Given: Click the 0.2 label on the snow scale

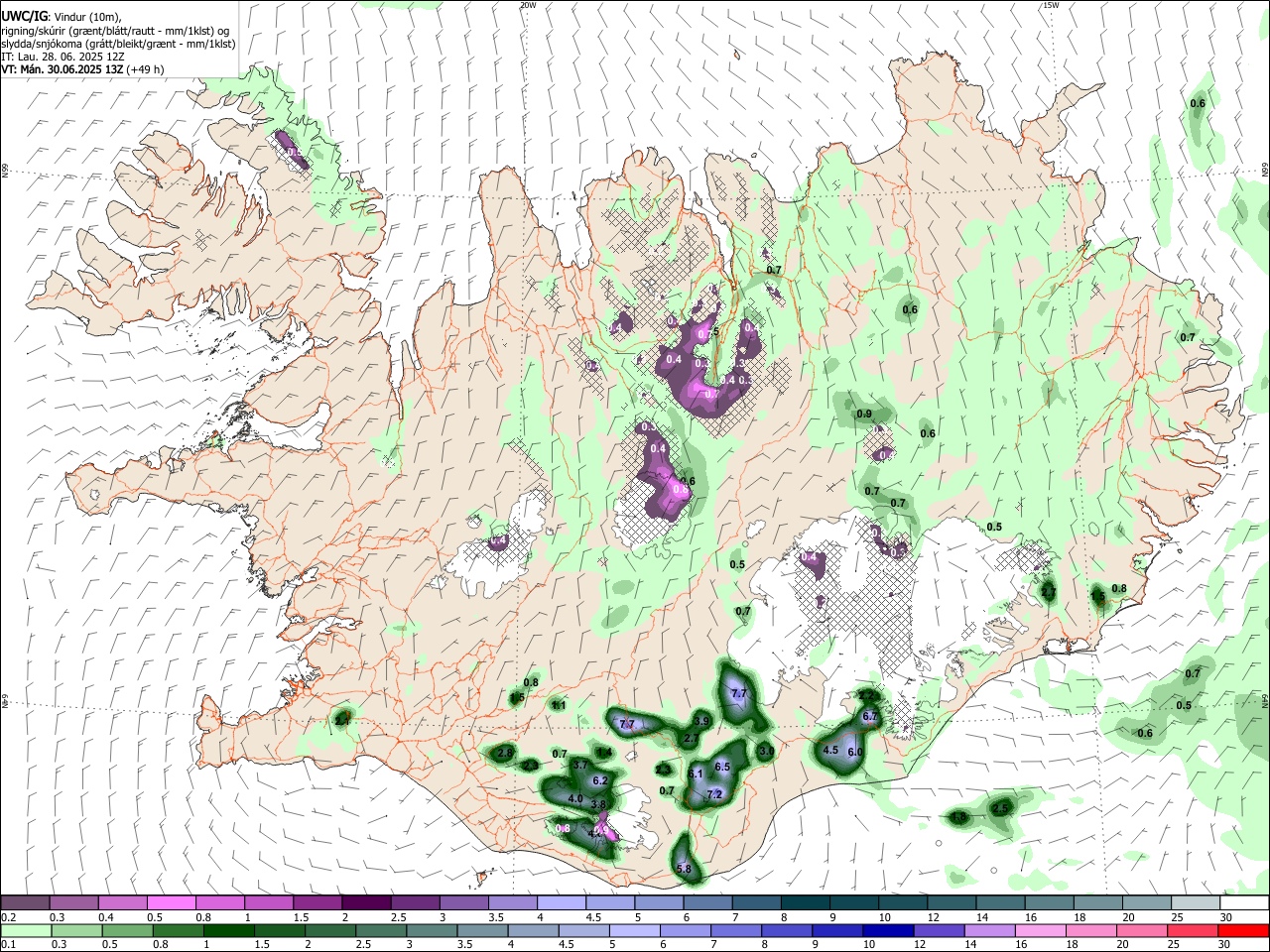Looking at the screenshot, I should coord(9,917).
